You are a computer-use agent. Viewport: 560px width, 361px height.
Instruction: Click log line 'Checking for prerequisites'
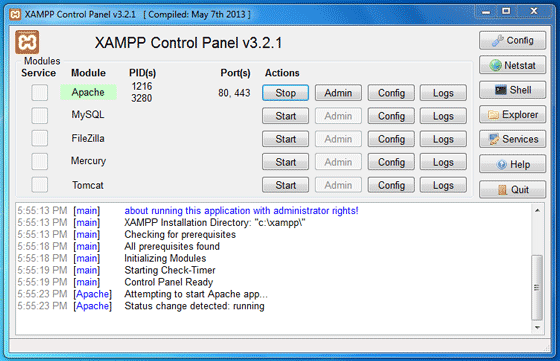180,234
